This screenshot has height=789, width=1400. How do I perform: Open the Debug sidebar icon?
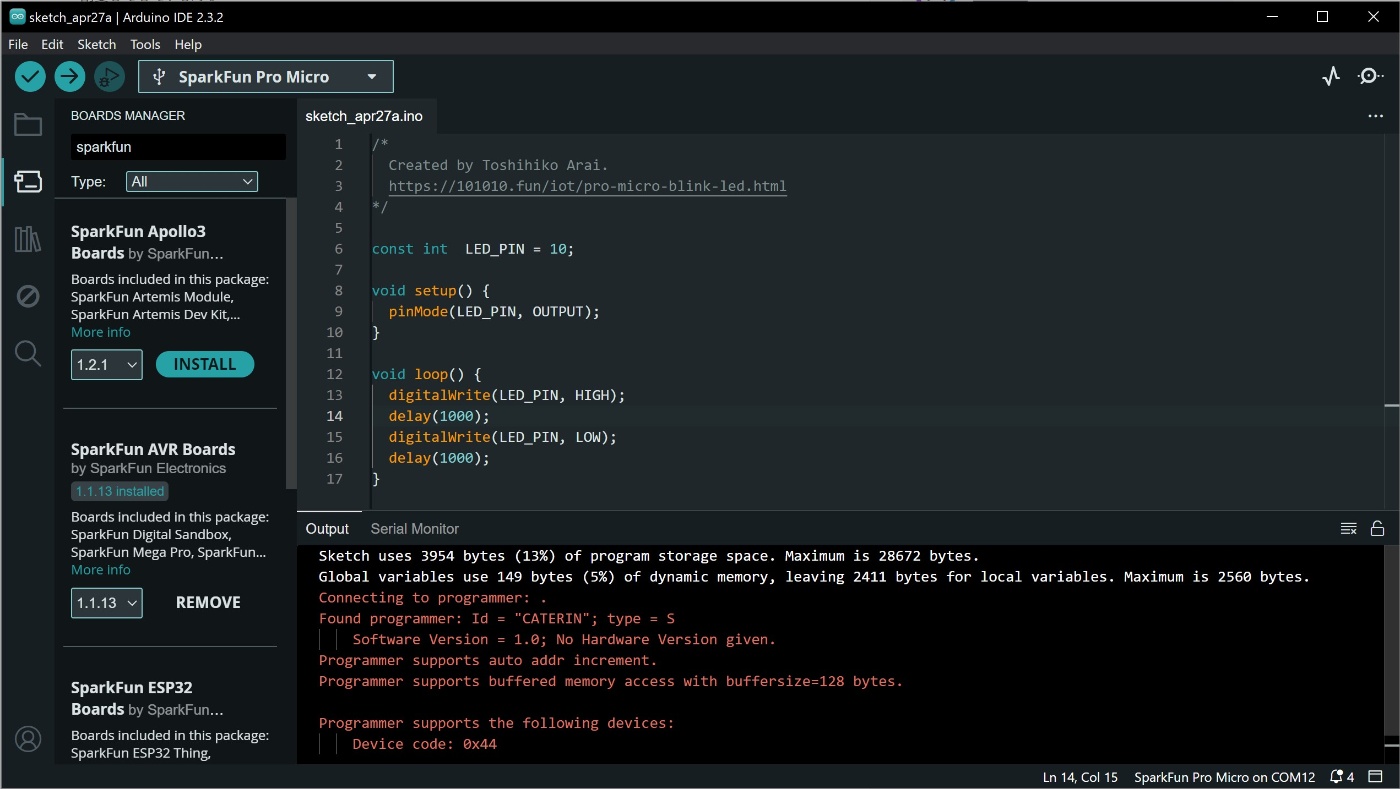(28, 296)
